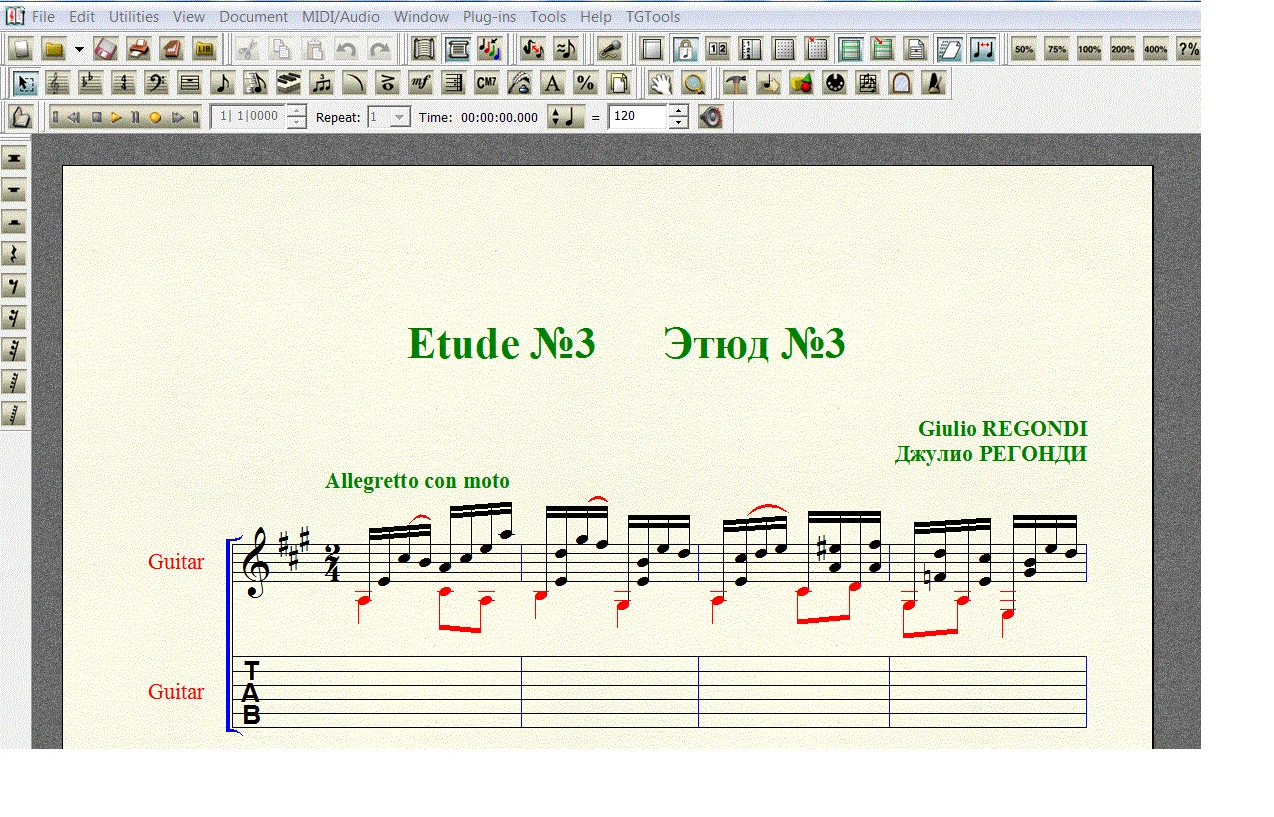
Task: Toggle the microphone input icon
Action: [x=610, y=48]
